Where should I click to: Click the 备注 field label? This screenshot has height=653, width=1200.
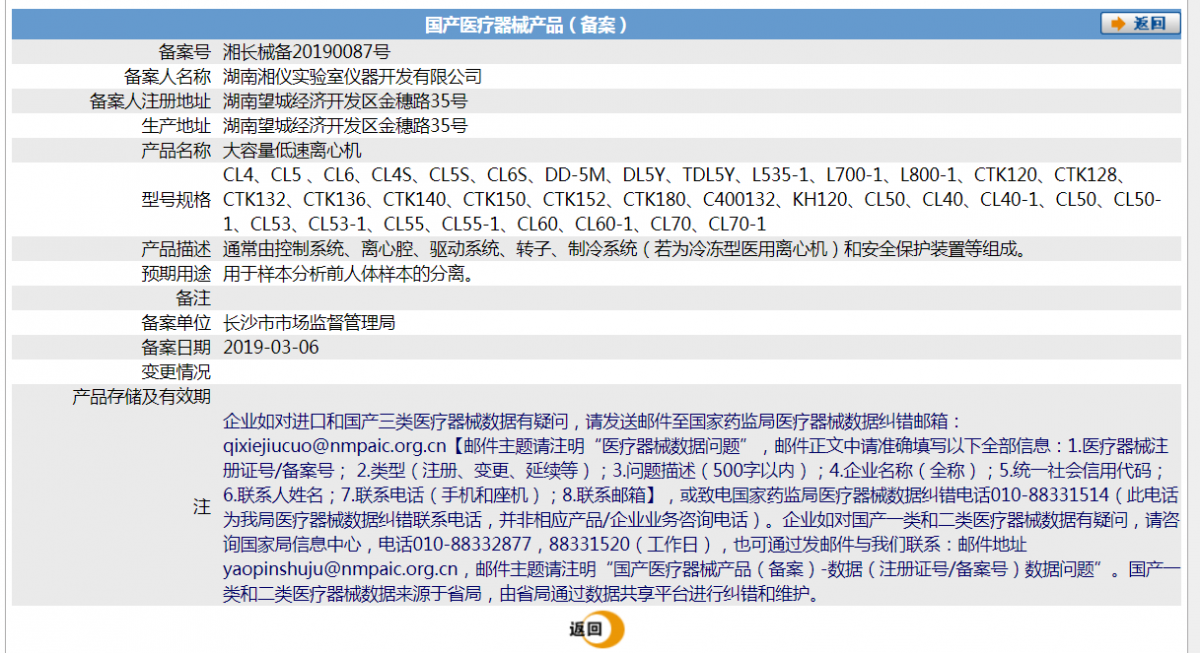[x=193, y=299]
